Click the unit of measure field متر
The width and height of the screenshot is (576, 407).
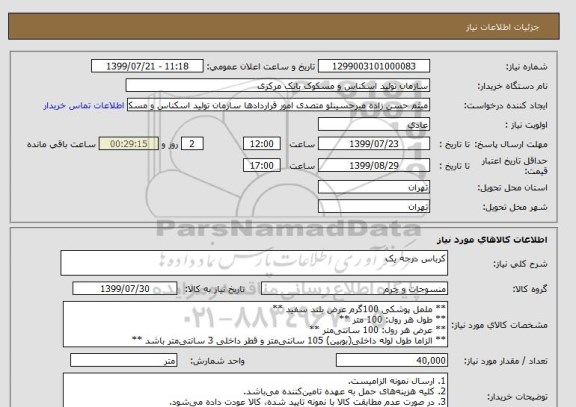click(x=123, y=360)
